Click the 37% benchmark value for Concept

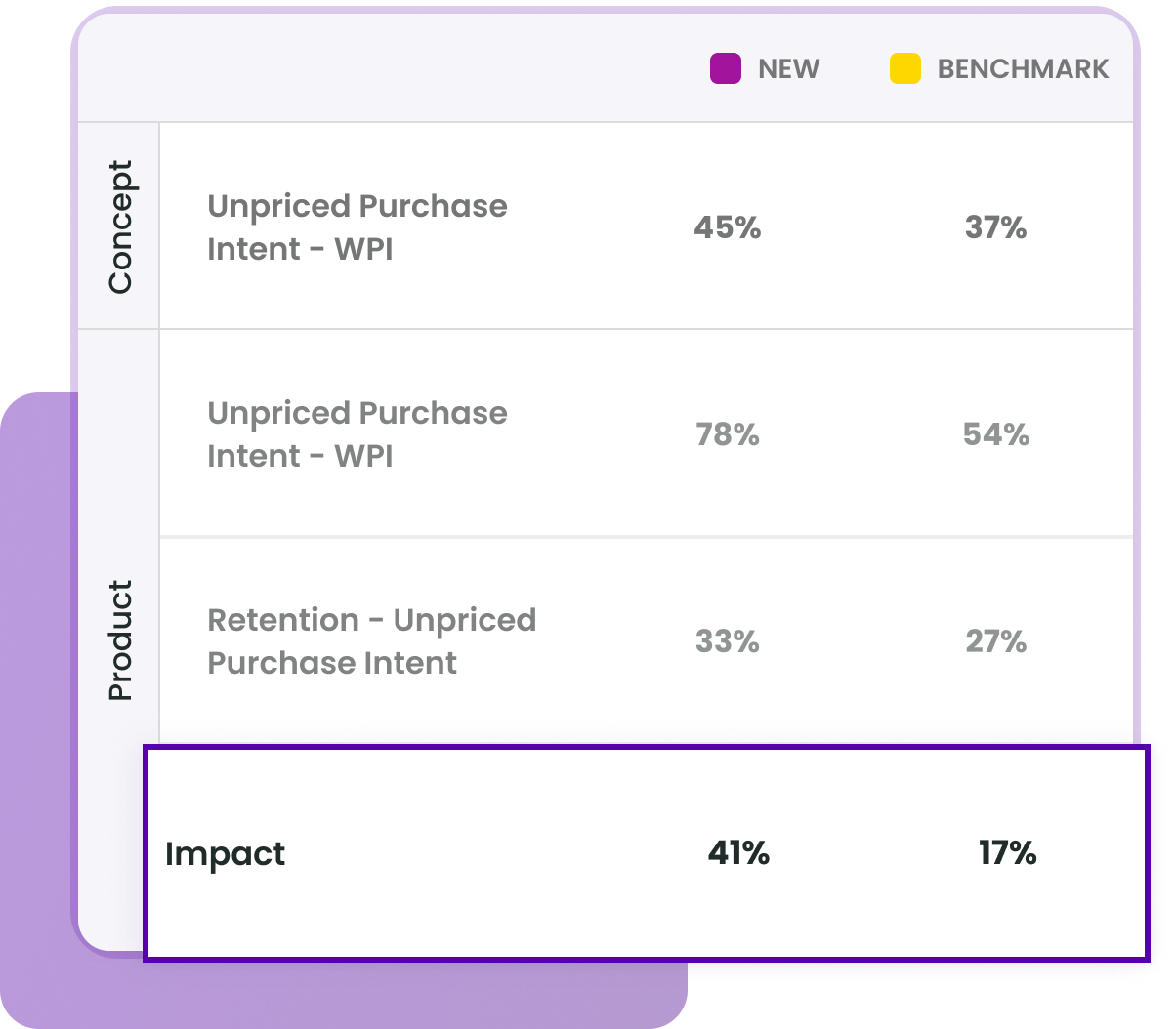pos(995,227)
